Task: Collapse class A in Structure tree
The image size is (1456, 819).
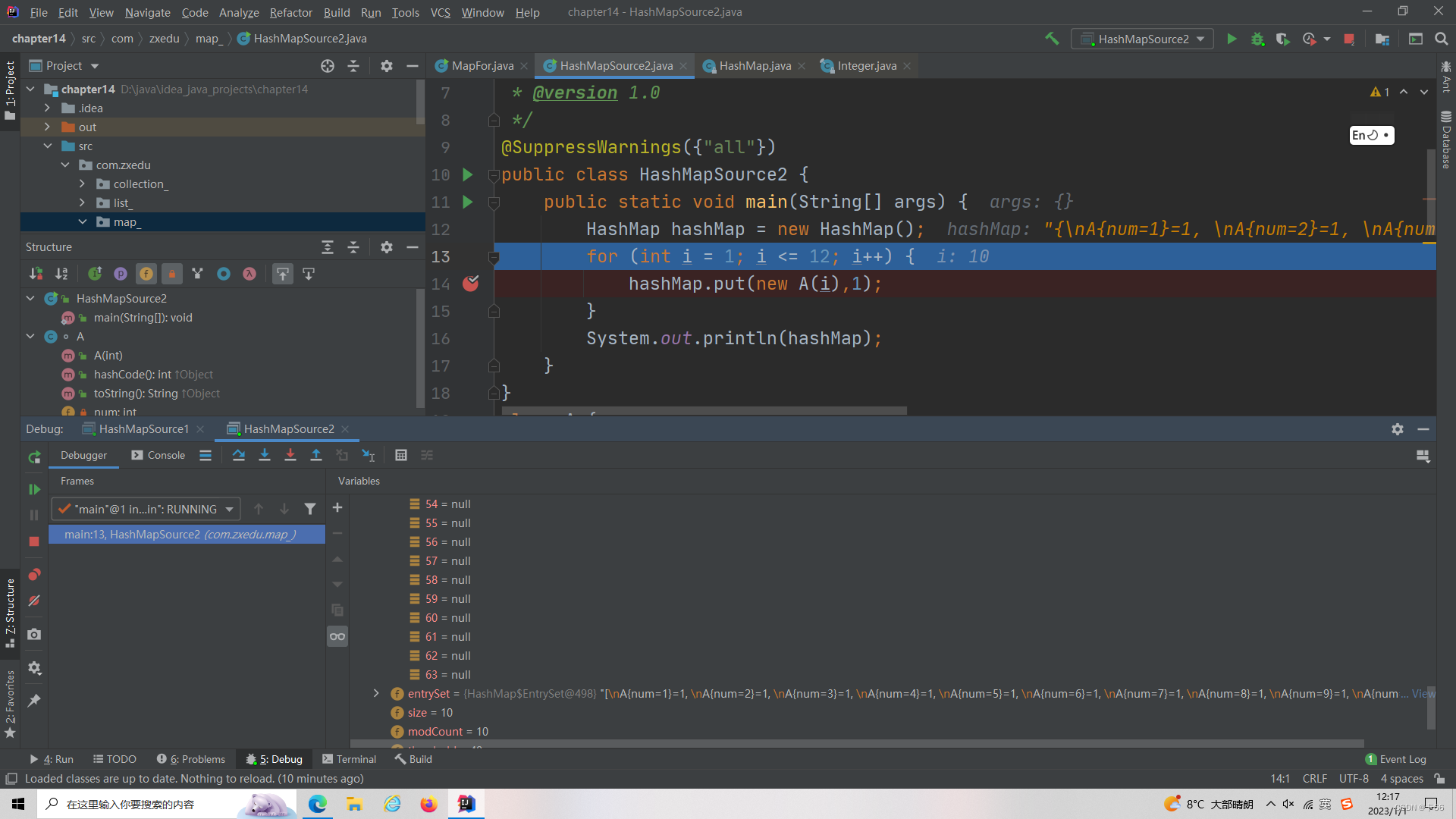Action: coord(30,337)
